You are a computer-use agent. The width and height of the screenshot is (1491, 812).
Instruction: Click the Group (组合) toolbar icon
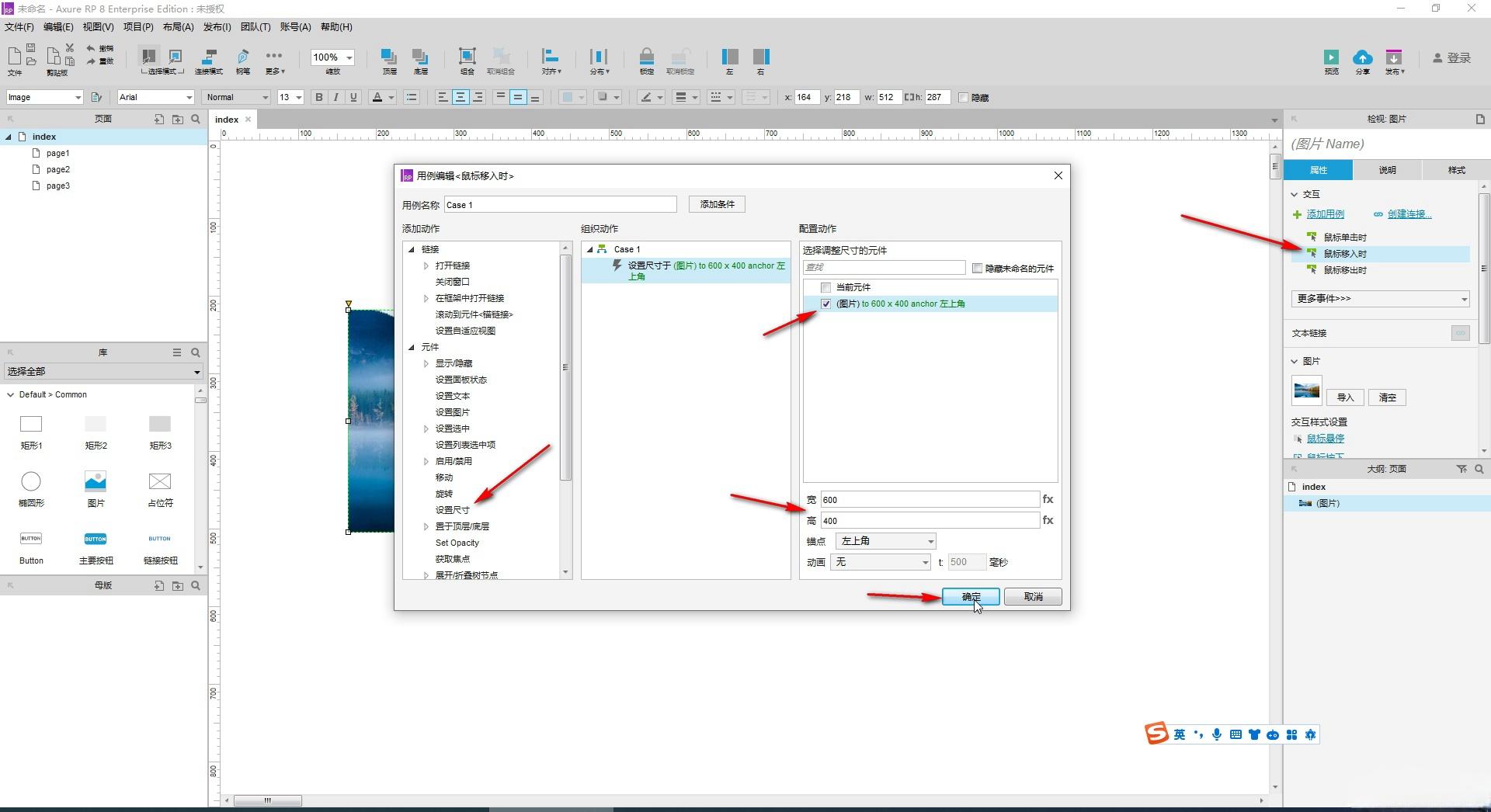coord(467,57)
